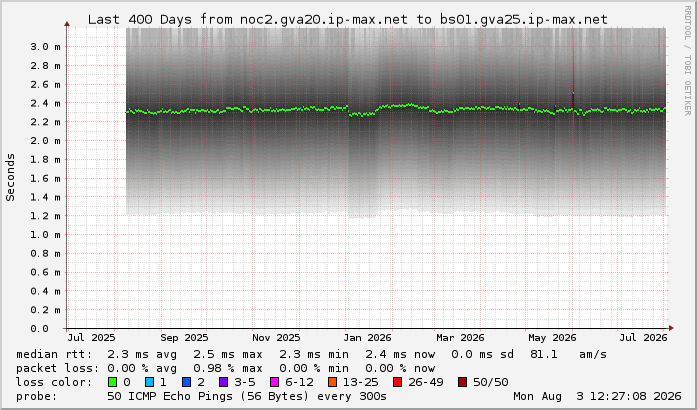Click the green loss color swatch for 0
The image size is (697, 410).
113,382
